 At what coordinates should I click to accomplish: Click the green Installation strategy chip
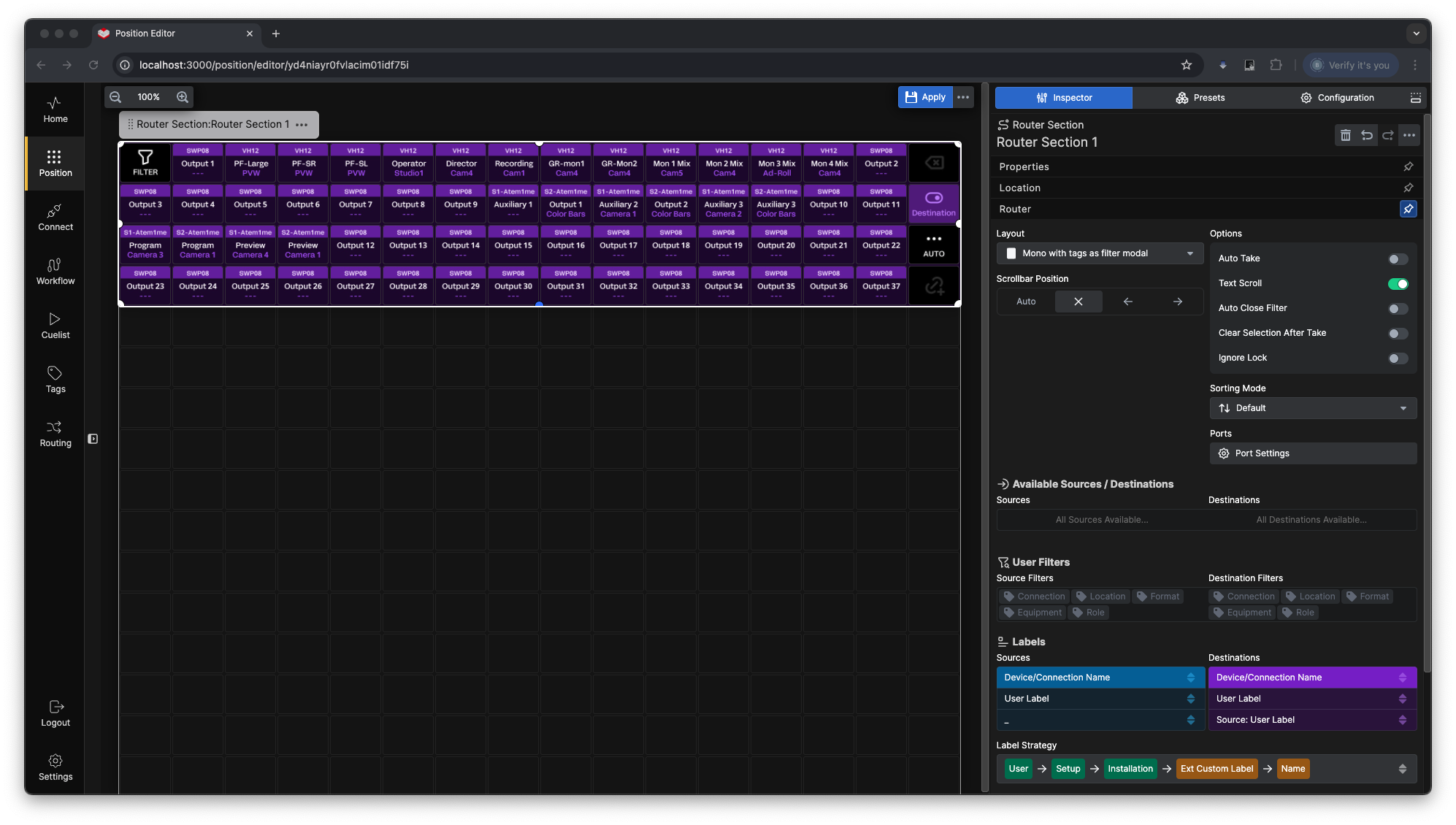pos(1130,769)
